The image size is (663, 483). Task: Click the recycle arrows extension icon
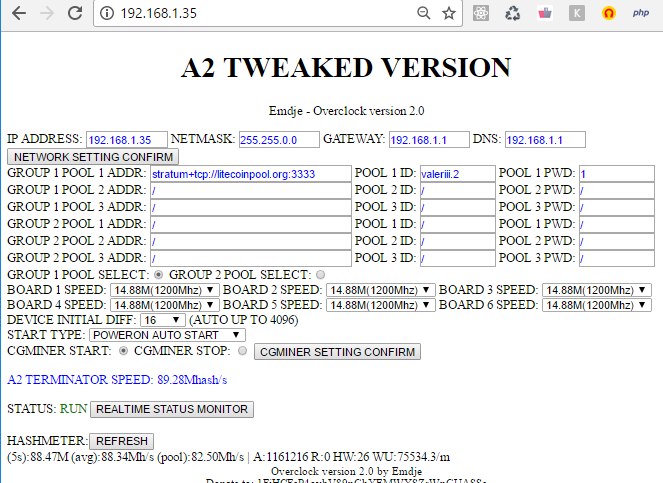point(512,13)
